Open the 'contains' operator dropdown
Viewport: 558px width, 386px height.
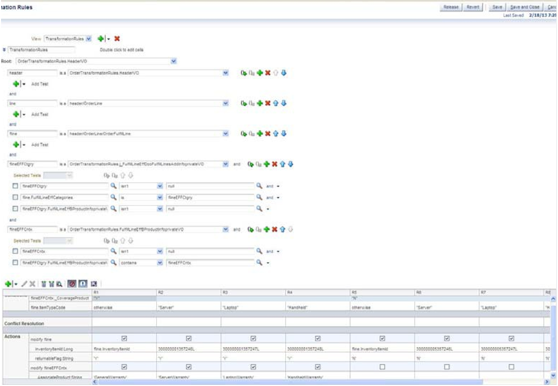coord(160,263)
